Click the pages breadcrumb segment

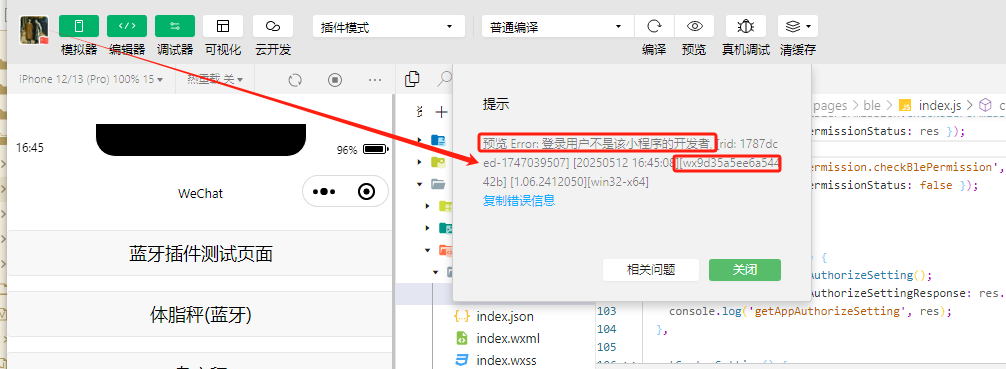[x=830, y=106]
